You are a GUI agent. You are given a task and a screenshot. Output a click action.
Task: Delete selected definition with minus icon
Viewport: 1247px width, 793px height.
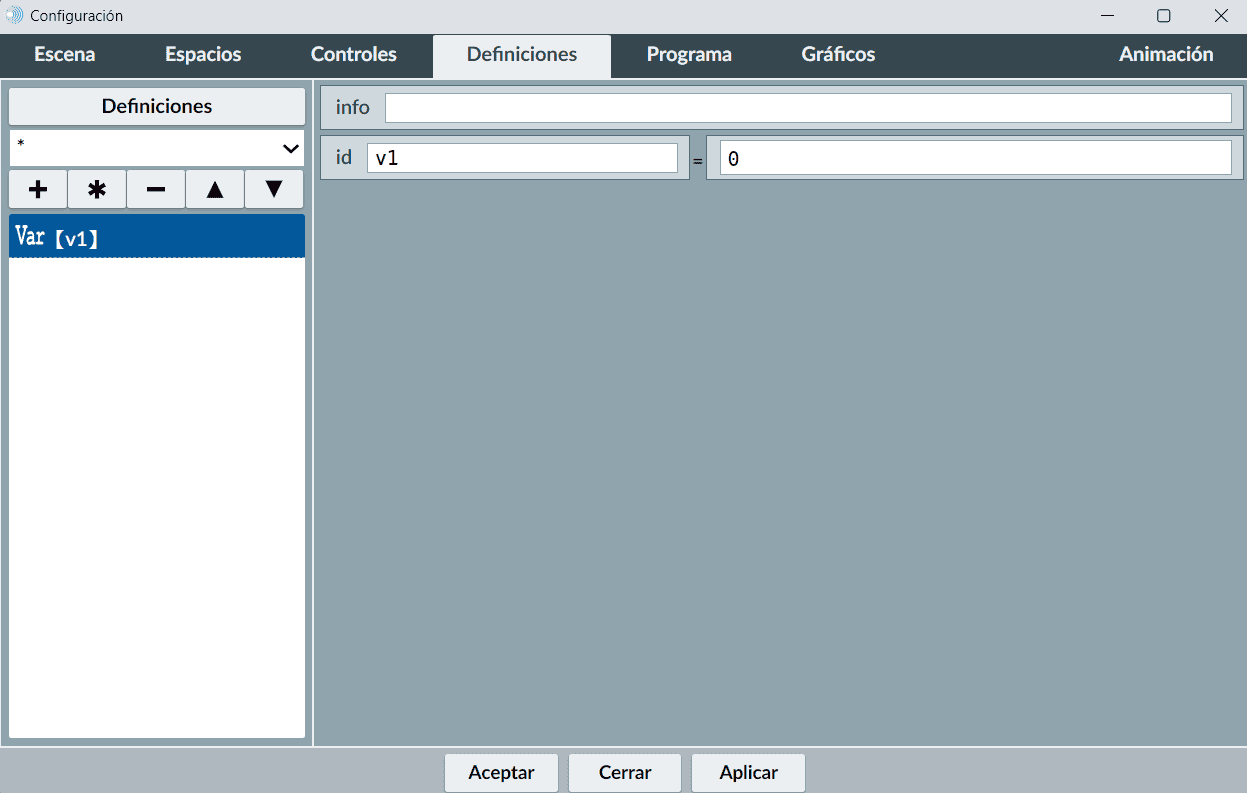(156, 189)
